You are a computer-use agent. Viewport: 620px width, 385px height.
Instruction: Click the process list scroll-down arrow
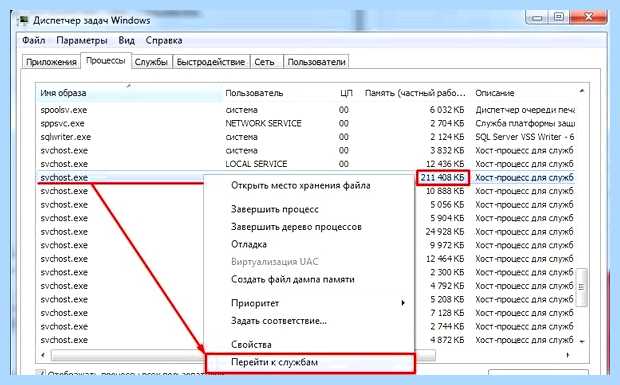click(582, 341)
